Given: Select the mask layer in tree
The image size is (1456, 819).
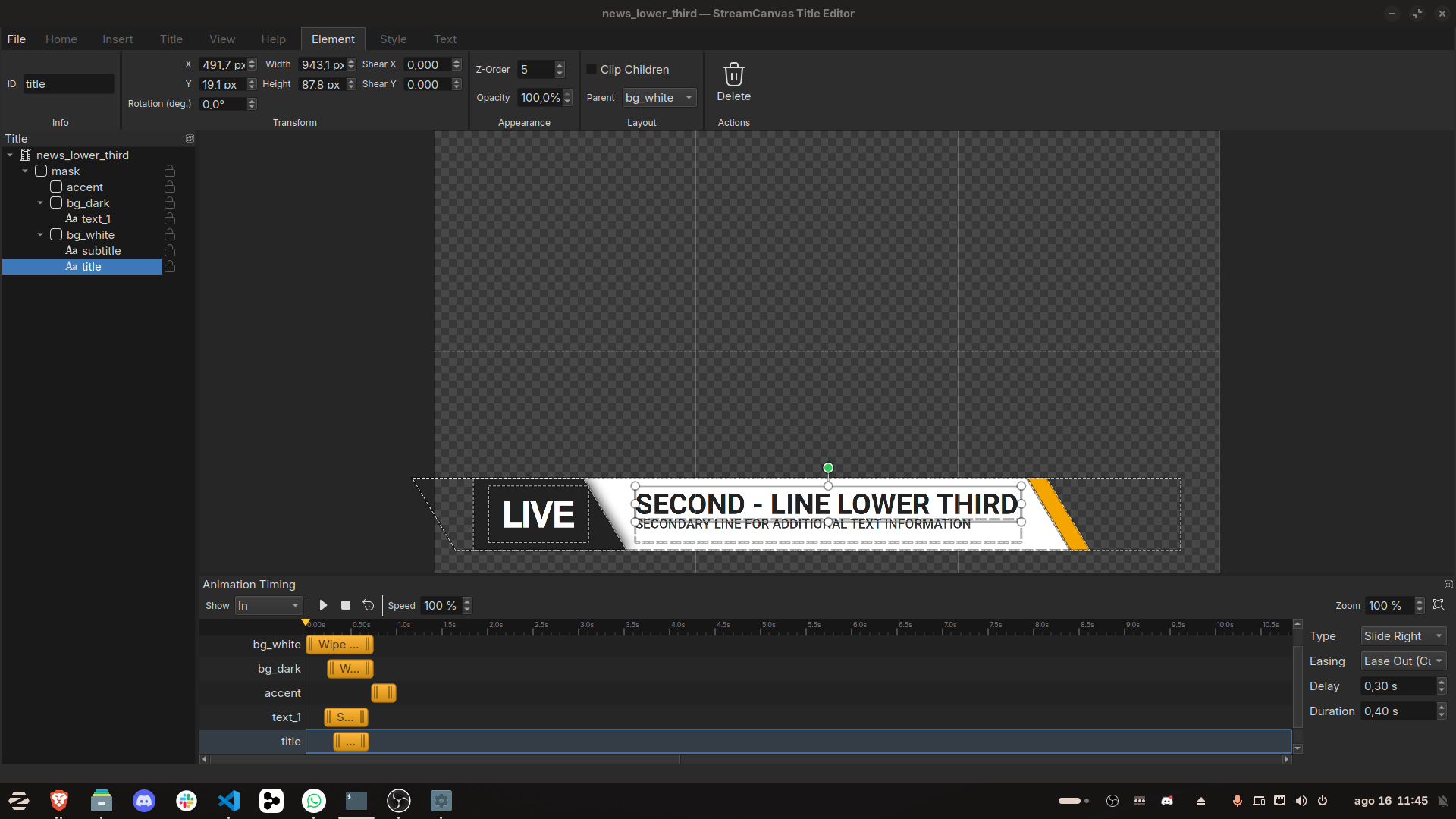Looking at the screenshot, I should 65,171.
